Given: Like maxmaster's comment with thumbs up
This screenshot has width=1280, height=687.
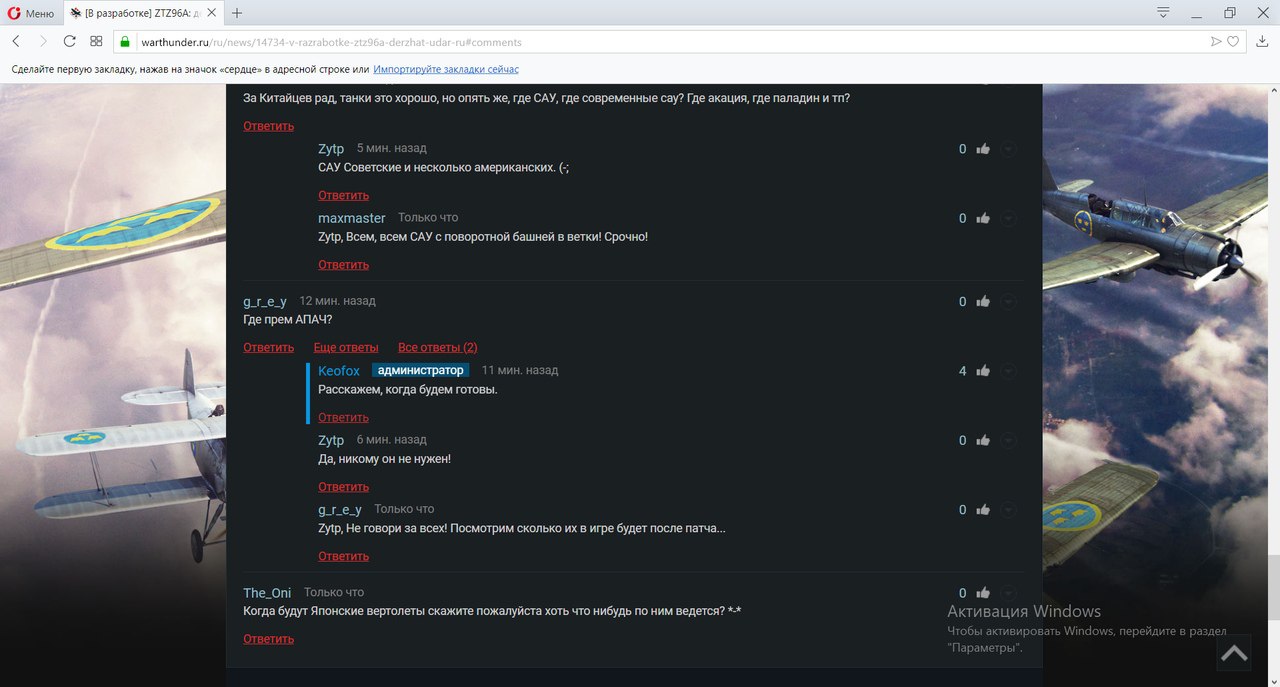Looking at the screenshot, I should 983,218.
